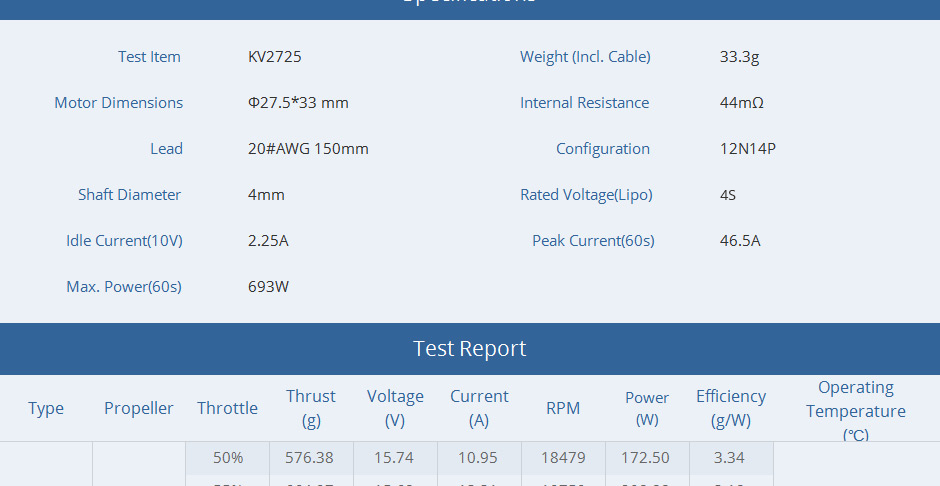The width and height of the screenshot is (940, 486).
Task: Select the KV2725 test item value
Action: [274, 57]
